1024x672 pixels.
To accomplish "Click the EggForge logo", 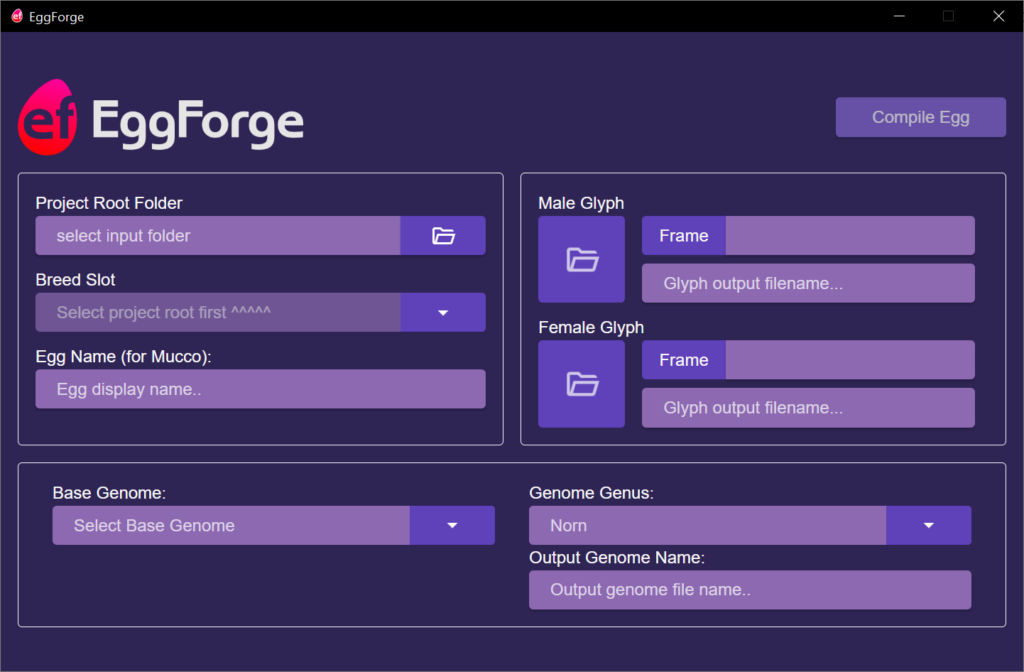I will point(161,118).
